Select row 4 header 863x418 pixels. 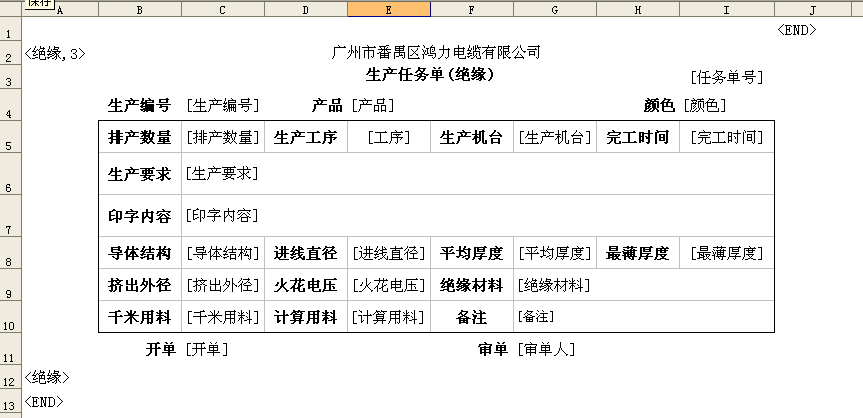coord(10,105)
